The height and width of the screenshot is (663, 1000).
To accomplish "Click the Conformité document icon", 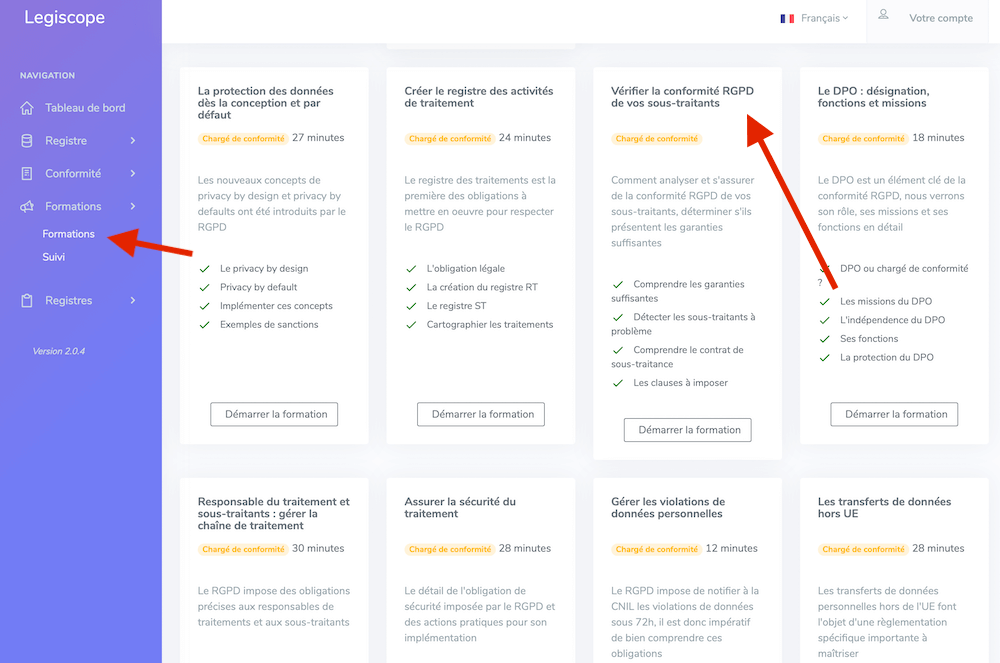I will 27,174.
